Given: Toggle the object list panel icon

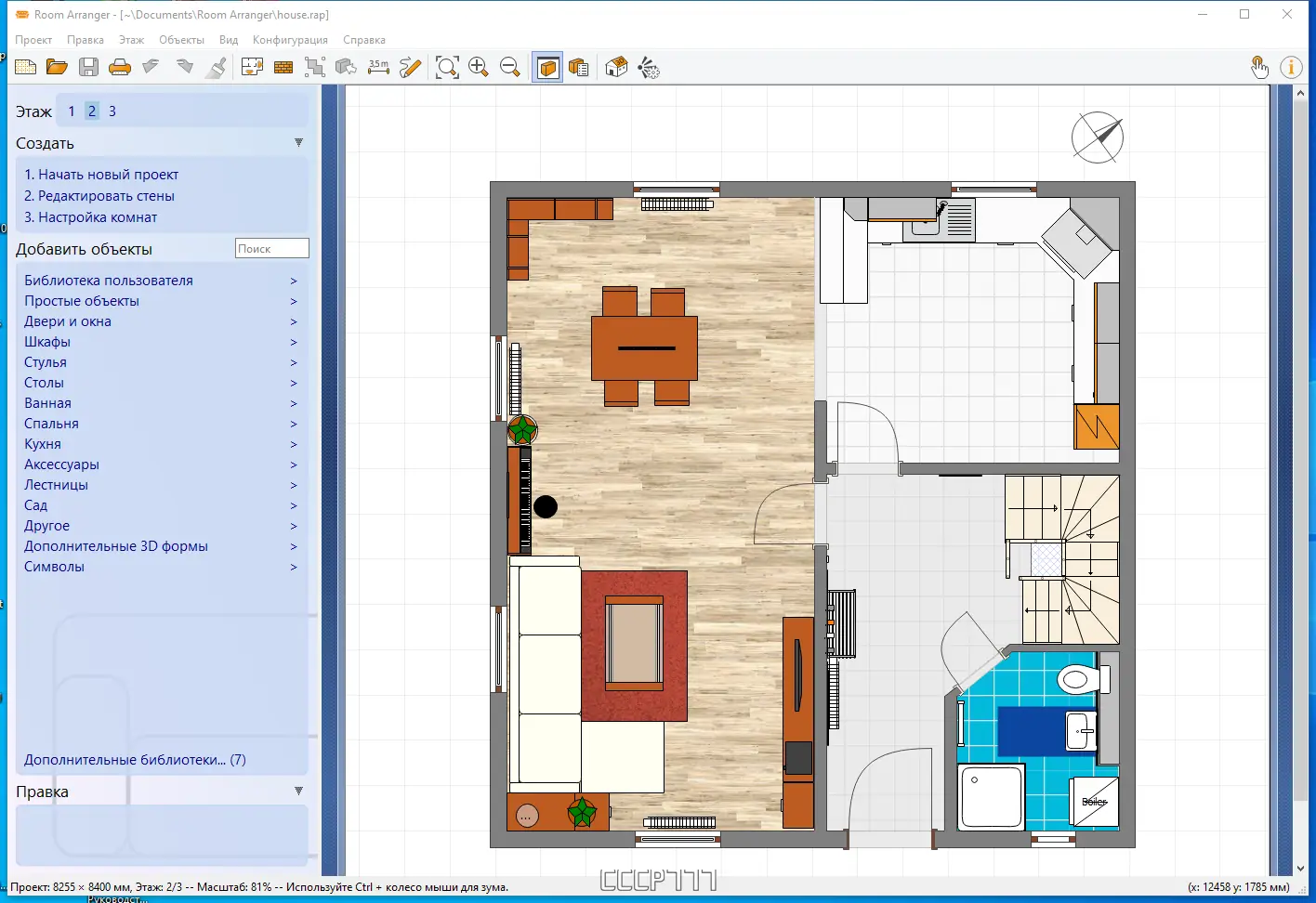Looking at the screenshot, I should 579,66.
